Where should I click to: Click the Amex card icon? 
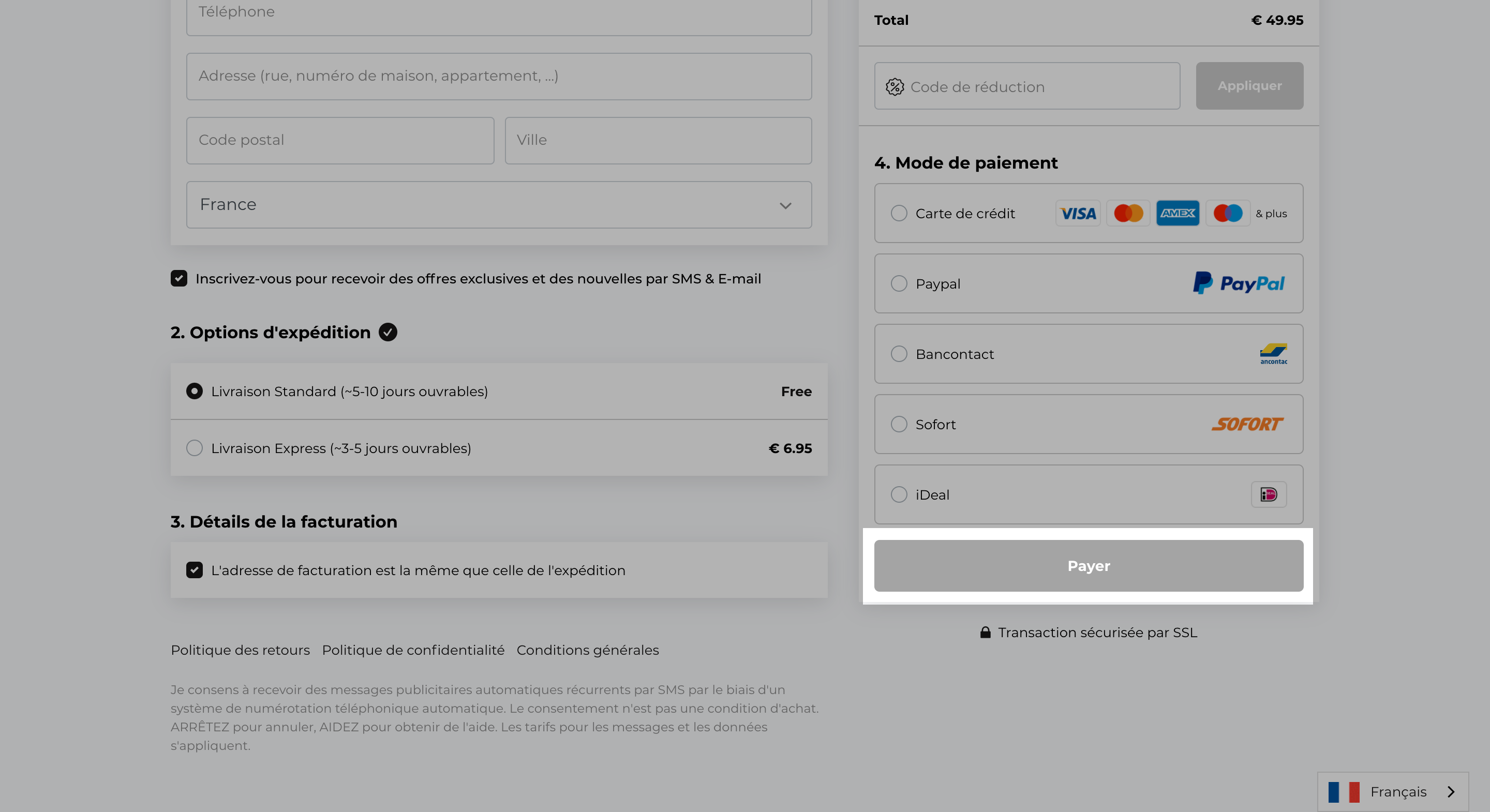coord(1178,214)
